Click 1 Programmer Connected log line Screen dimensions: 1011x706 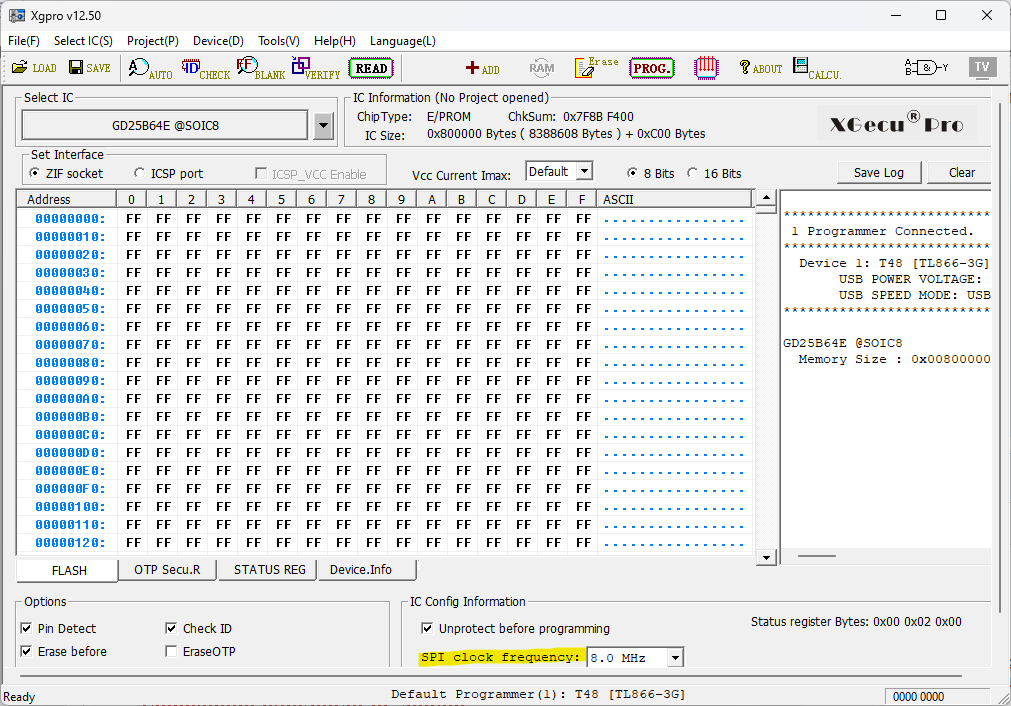pyautogui.click(x=882, y=231)
